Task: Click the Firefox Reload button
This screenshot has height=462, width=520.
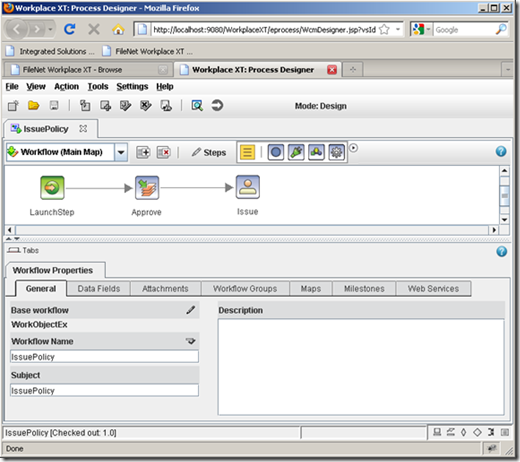Action: point(70,29)
